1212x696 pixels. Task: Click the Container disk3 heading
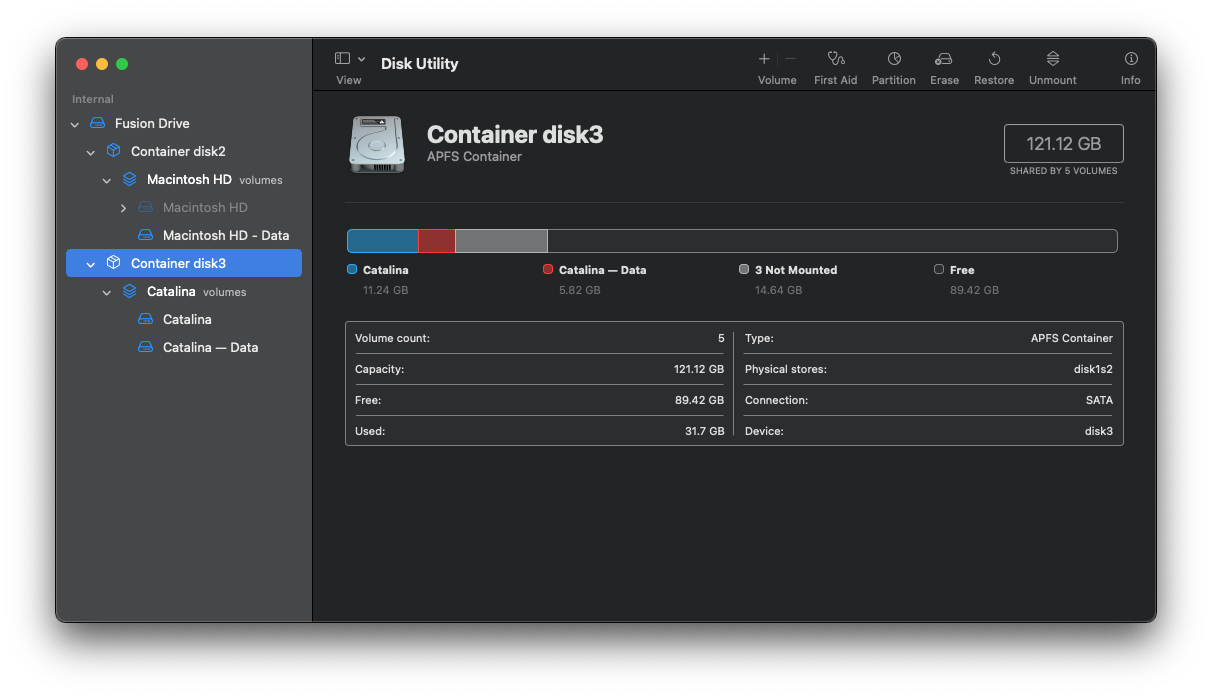coord(515,135)
